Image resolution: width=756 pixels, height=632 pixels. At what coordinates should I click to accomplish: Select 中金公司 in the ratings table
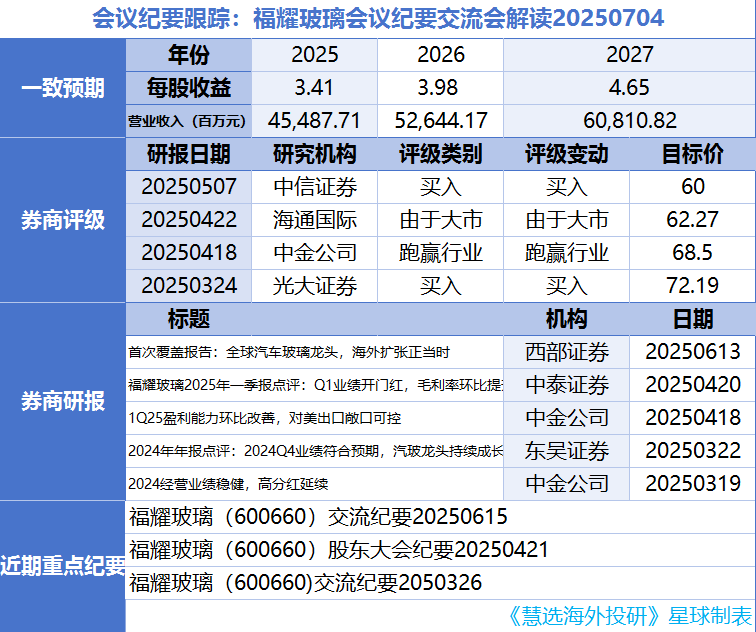315,253
